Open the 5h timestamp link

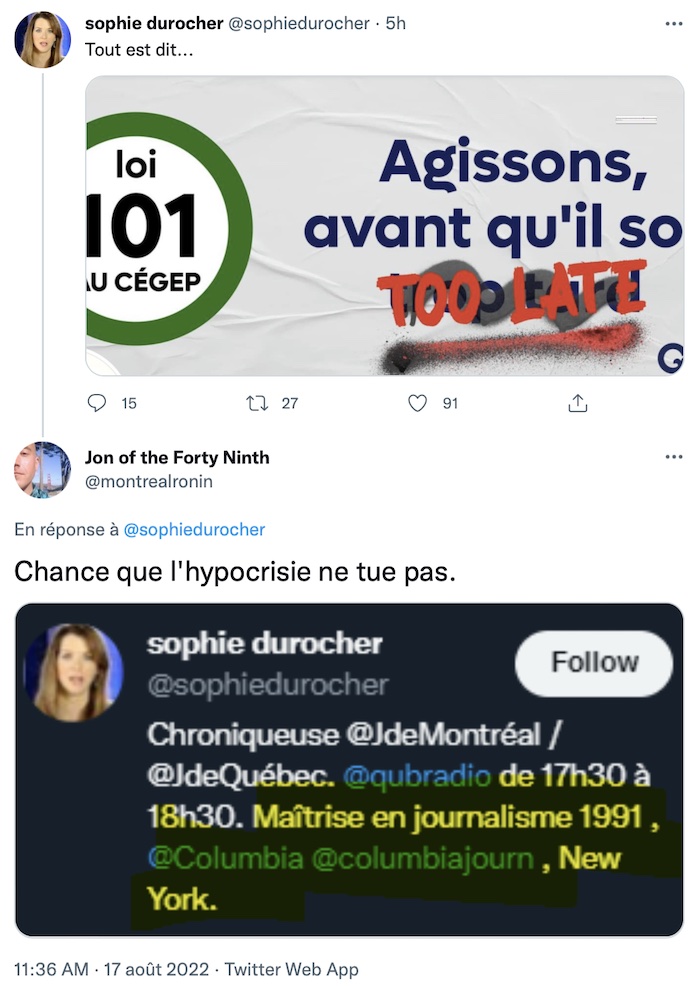pyautogui.click(x=396, y=23)
